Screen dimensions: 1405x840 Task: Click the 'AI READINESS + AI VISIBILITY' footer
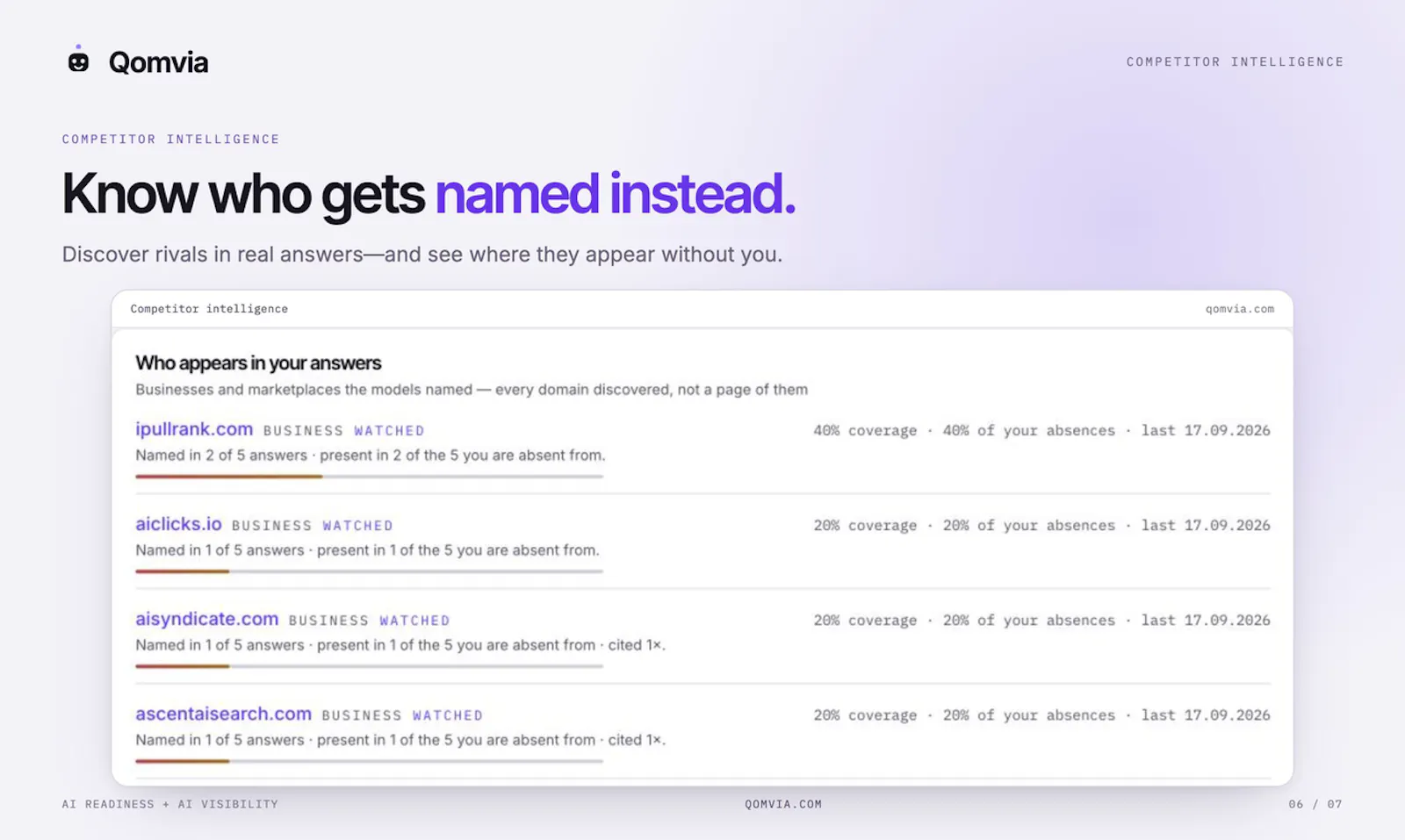(169, 804)
